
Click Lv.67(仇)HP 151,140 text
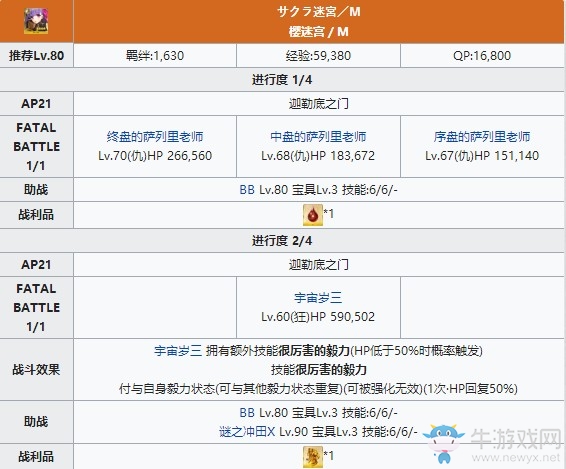482,156
